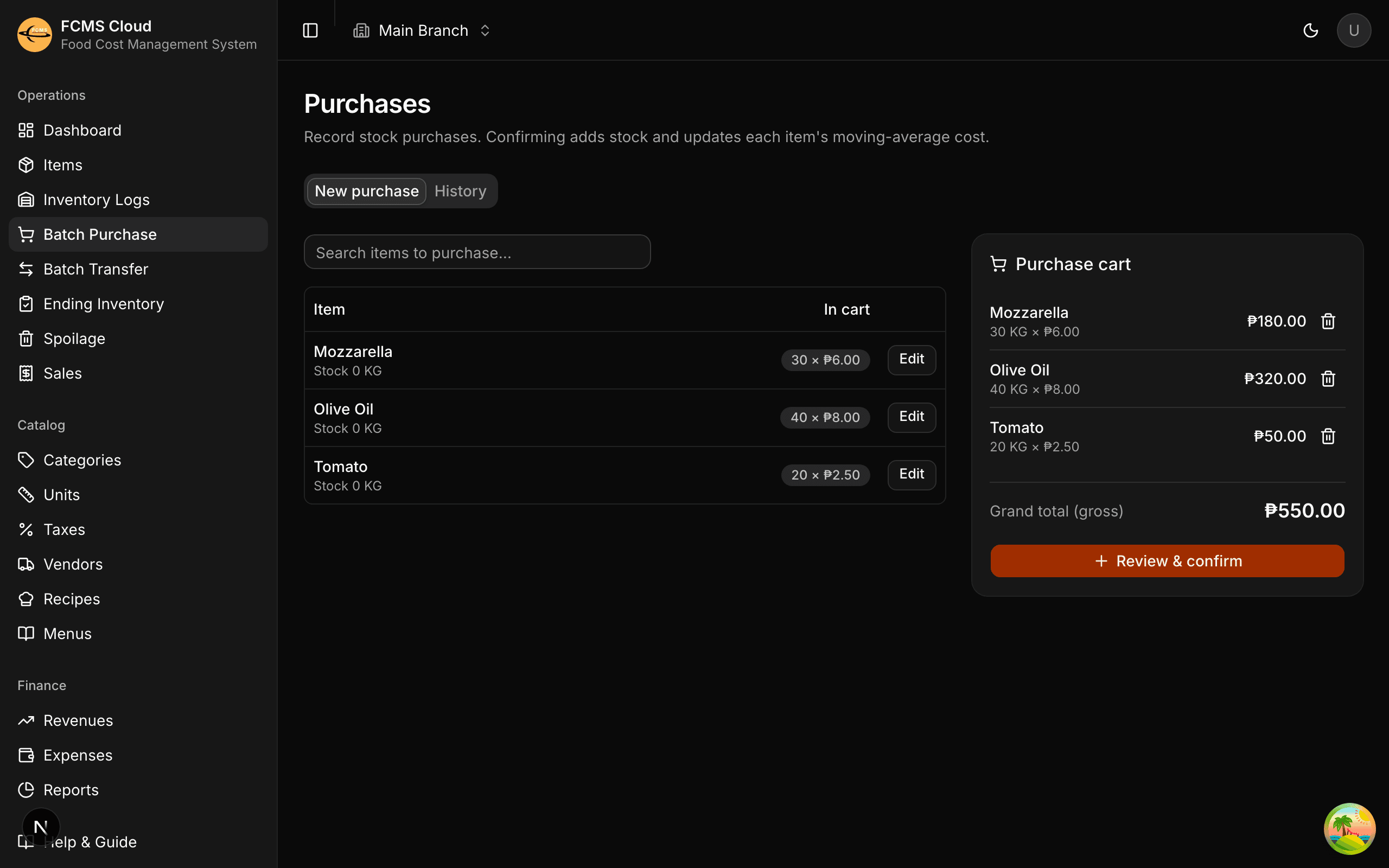Click the beach palm tree widget
1389x868 pixels.
point(1349,828)
